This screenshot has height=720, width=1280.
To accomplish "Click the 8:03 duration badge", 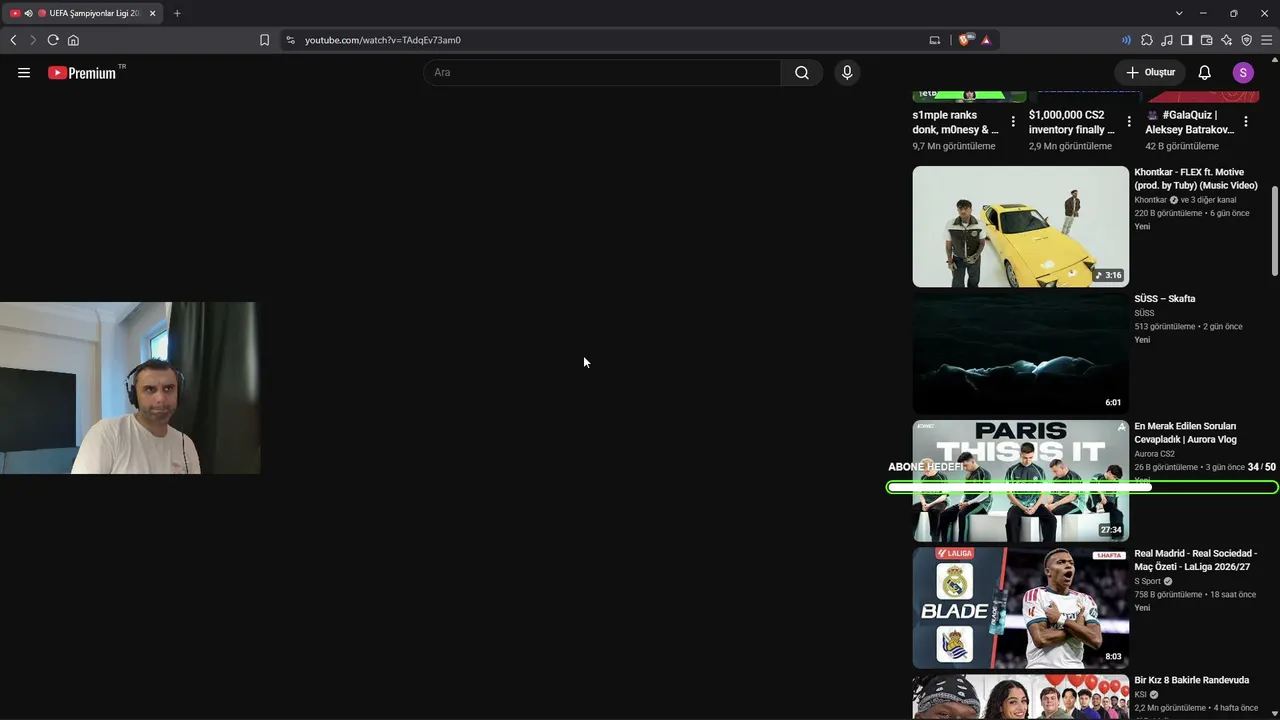I will (1113, 657).
